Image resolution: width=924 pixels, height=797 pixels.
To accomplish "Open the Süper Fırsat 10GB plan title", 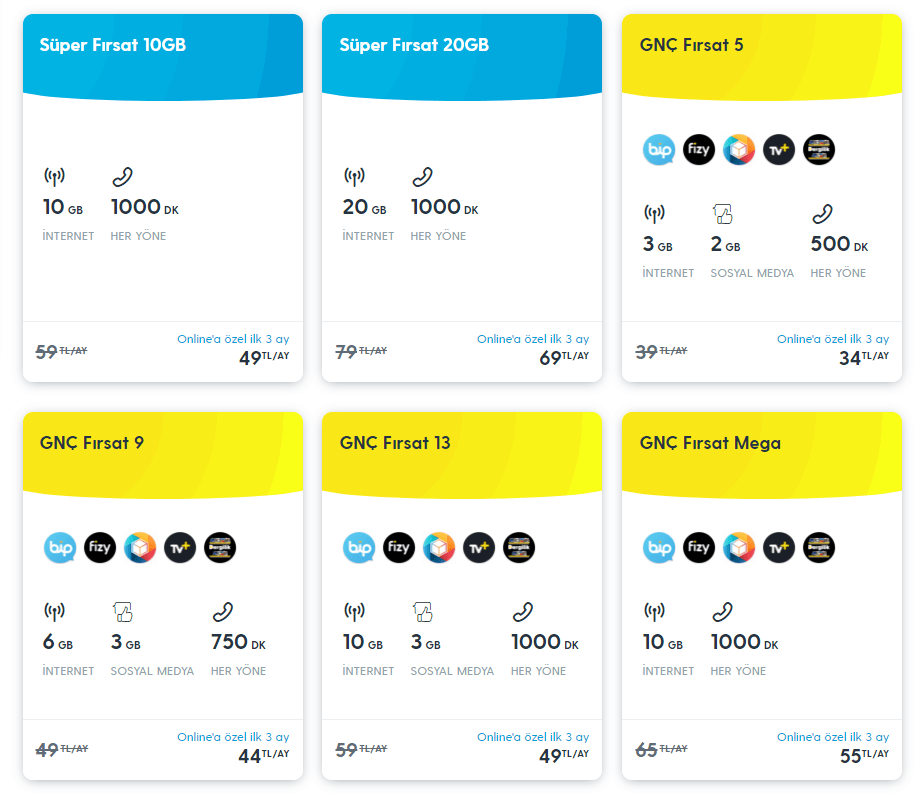I will click(113, 45).
